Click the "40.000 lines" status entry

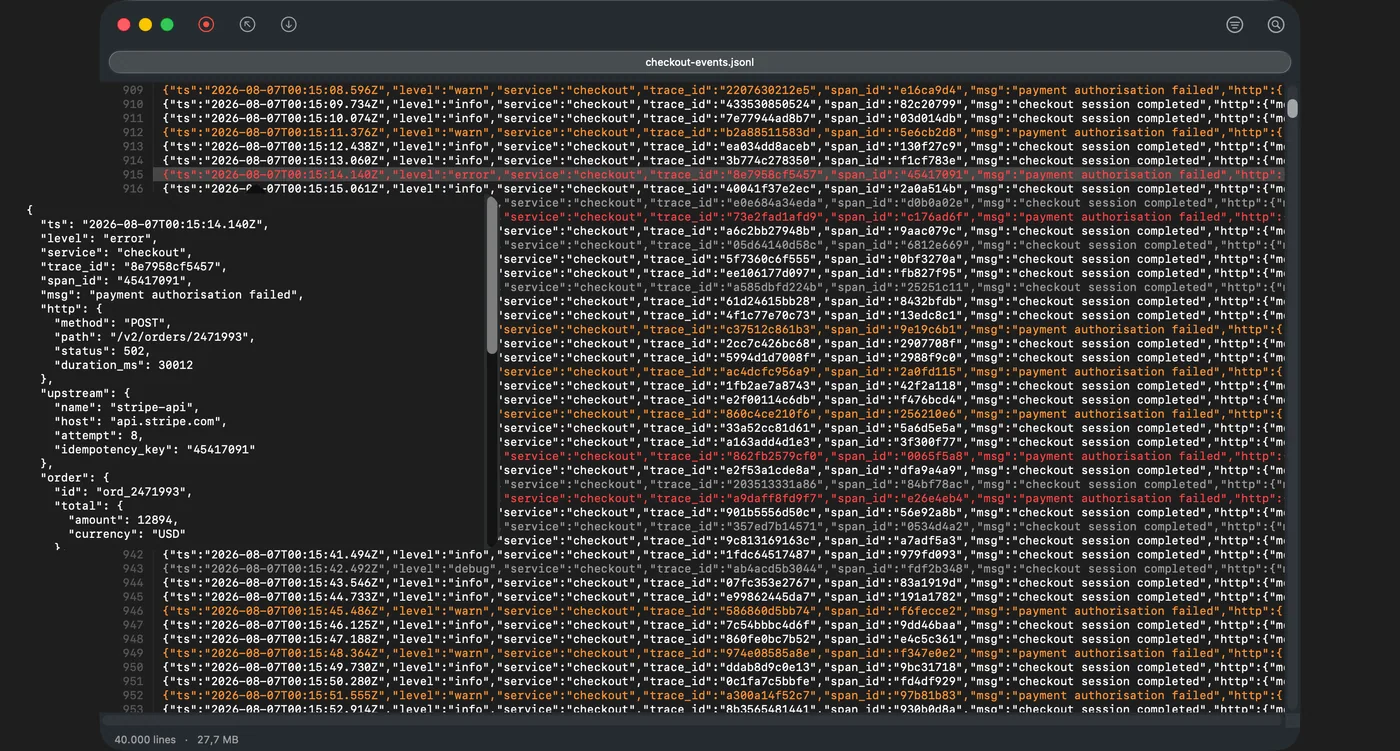(x=145, y=740)
